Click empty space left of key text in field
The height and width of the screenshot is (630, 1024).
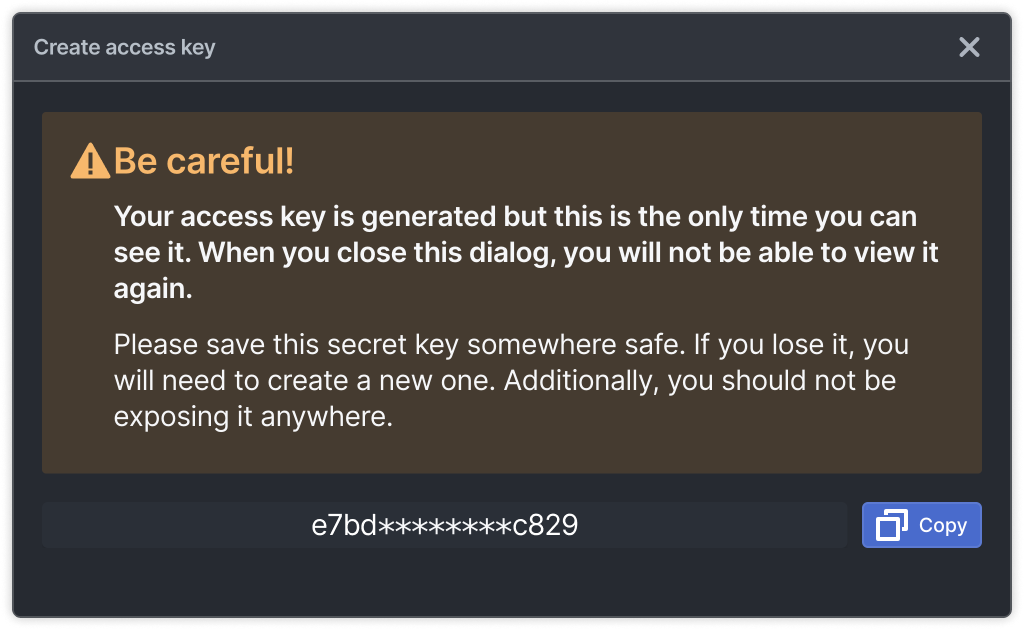pos(176,525)
